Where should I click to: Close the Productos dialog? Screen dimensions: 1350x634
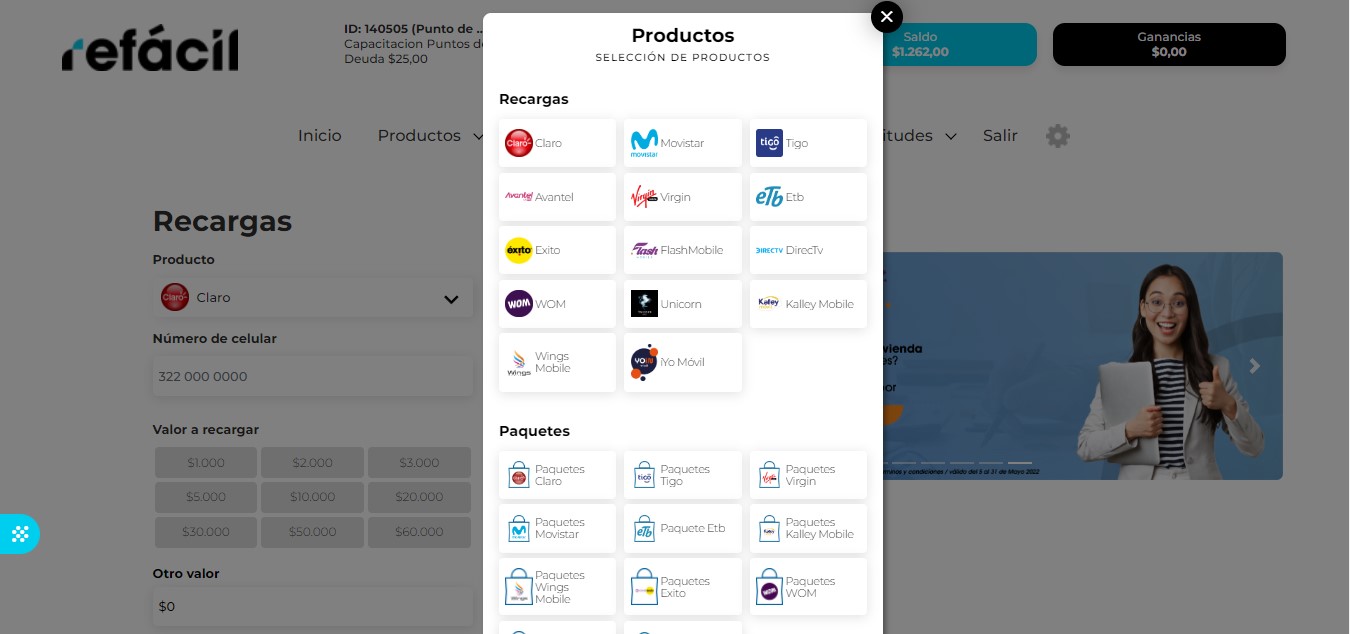coord(887,17)
